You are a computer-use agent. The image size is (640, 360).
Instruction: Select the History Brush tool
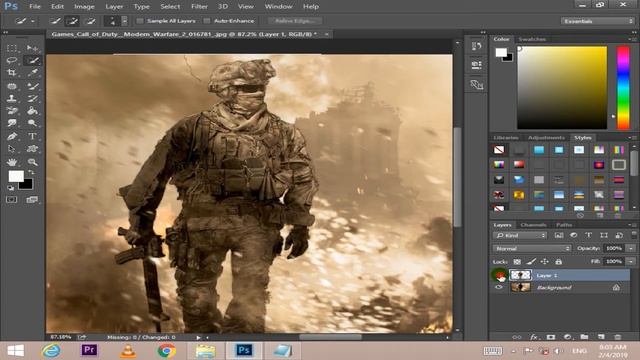(x=32, y=98)
